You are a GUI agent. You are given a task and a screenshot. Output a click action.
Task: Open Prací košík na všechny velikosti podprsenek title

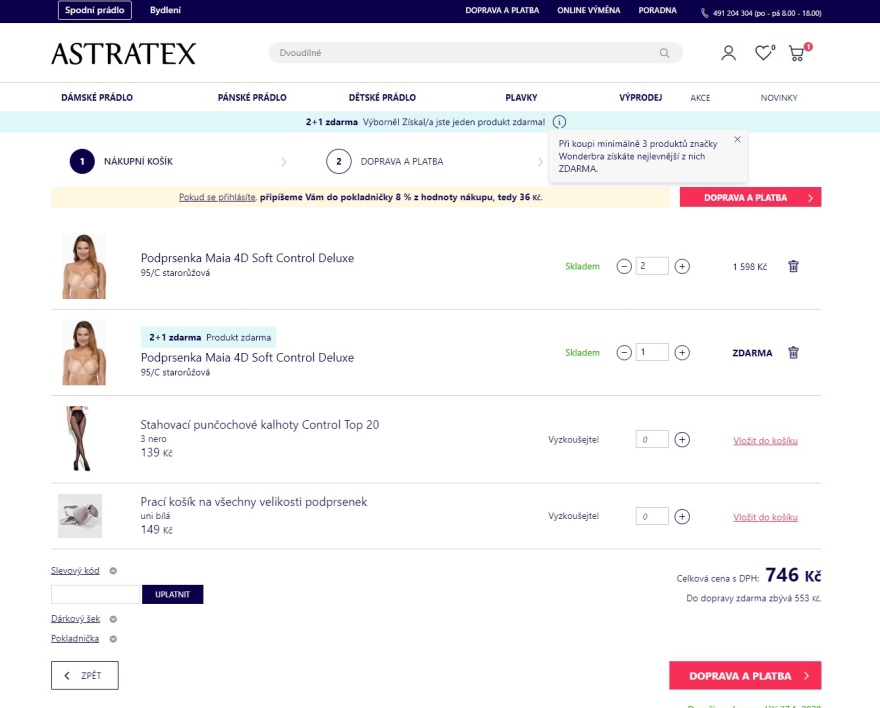(x=254, y=502)
